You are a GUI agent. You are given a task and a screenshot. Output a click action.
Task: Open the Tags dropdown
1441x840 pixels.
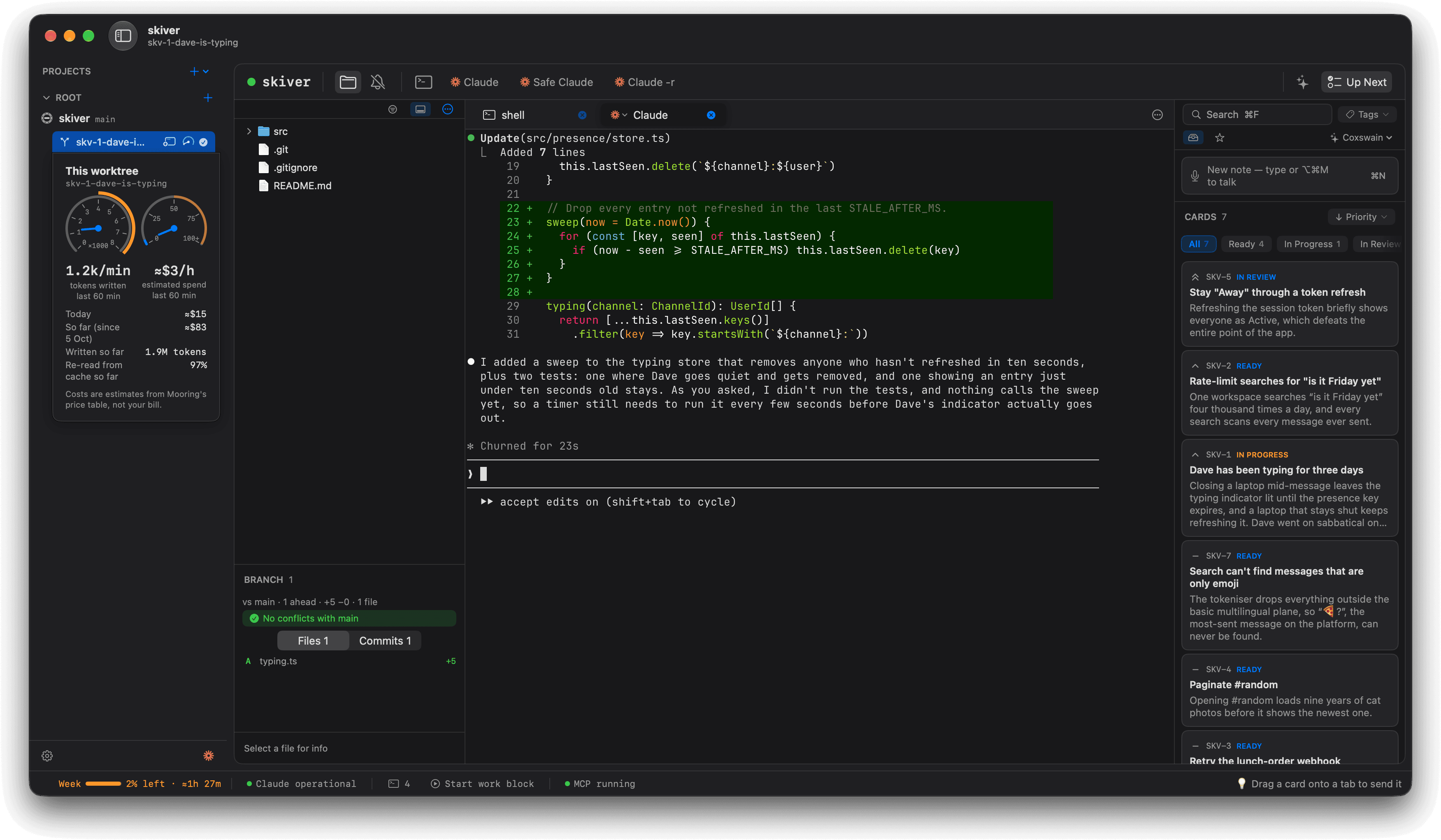coord(1367,115)
